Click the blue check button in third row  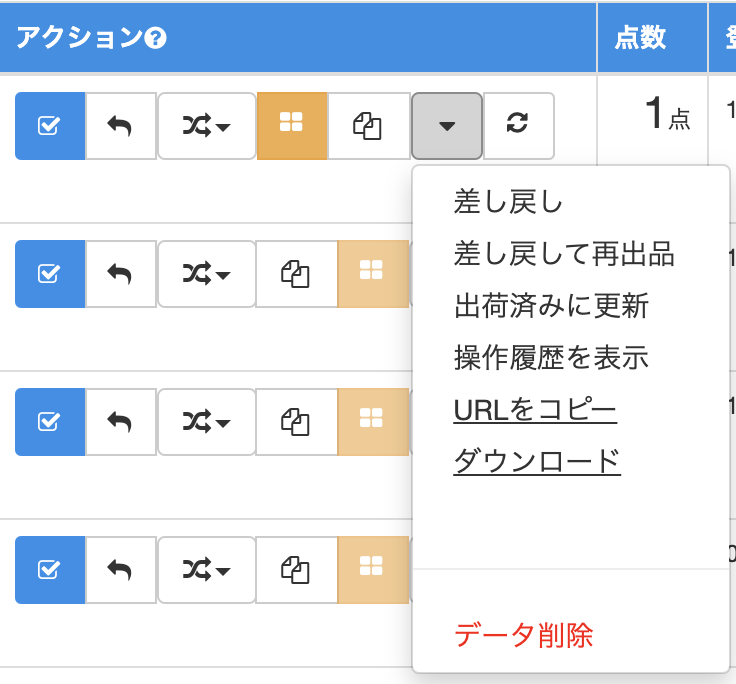(50, 422)
